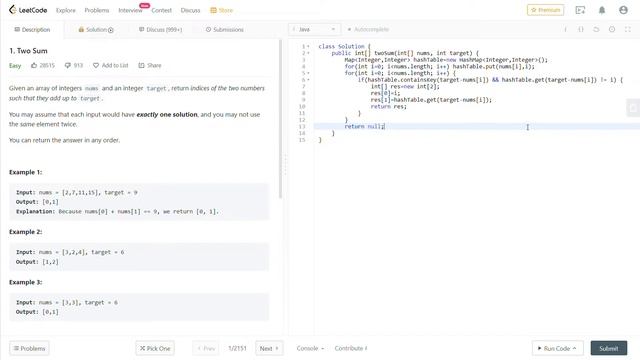Click the description panel vertical scrollbar
Viewport: 640px width, 360px height.
point(280,119)
